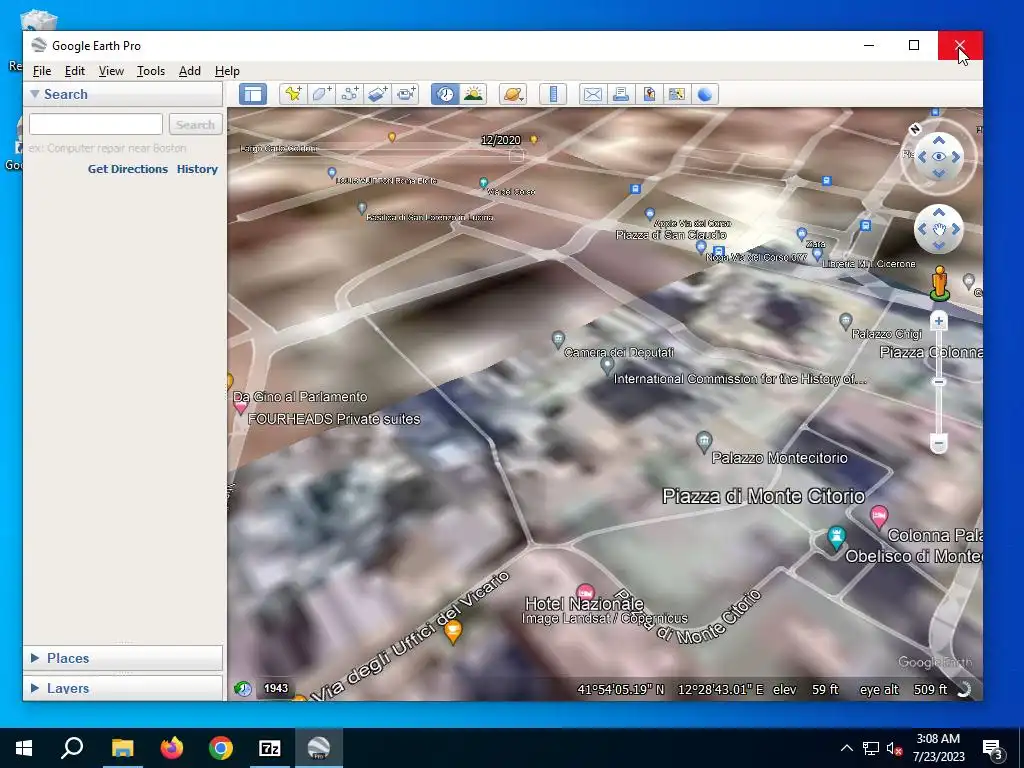The height and width of the screenshot is (768, 1024).
Task: Look left with the eye joystick arrow
Action: pyautogui.click(x=921, y=157)
